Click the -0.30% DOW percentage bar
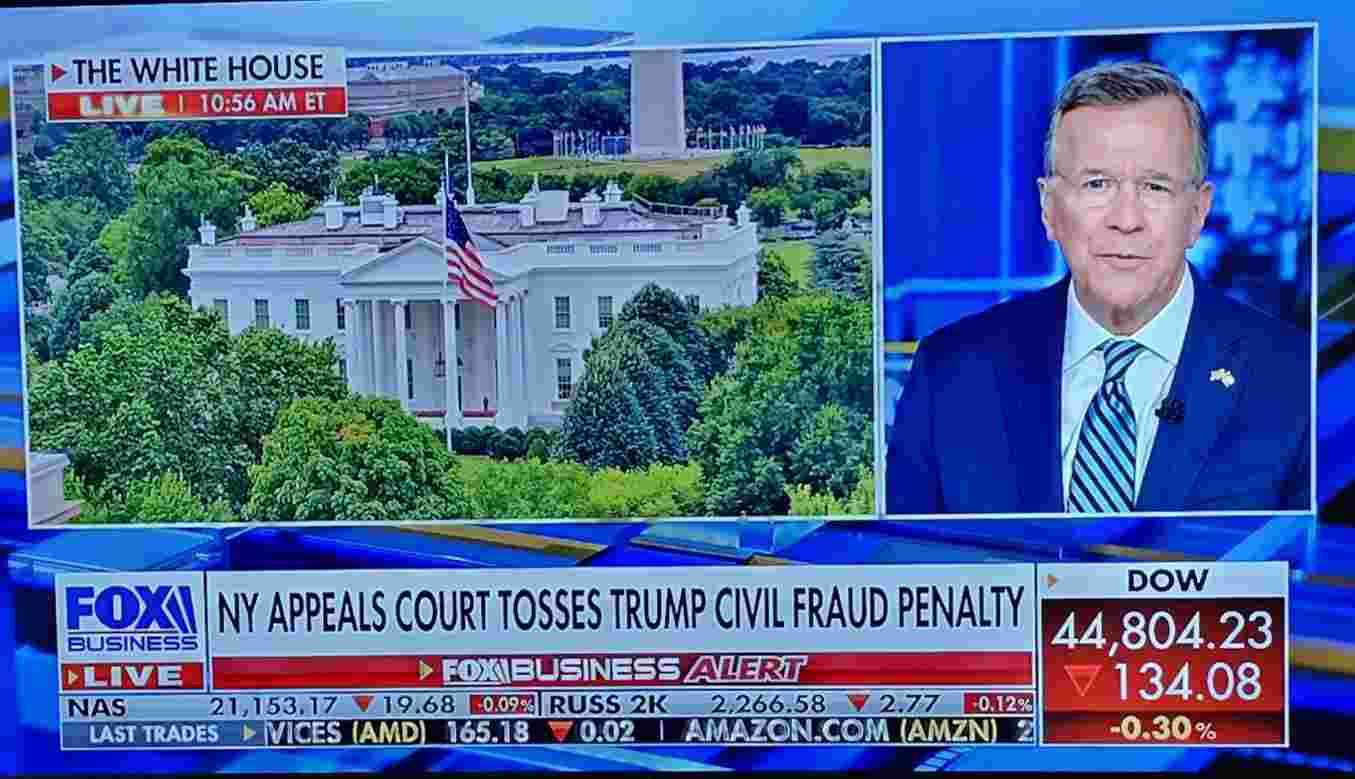Viewport: 1355px width, 779px height. click(x=1163, y=729)
